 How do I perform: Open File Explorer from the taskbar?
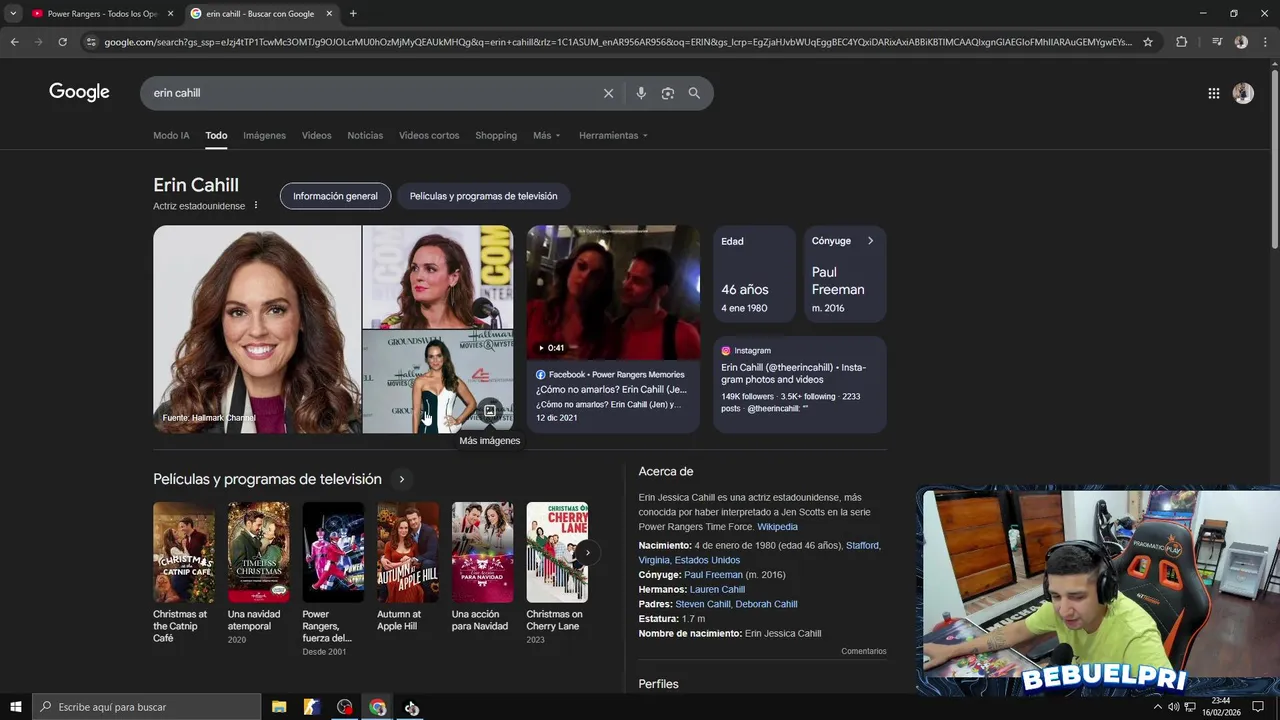[x=279, y=707]
